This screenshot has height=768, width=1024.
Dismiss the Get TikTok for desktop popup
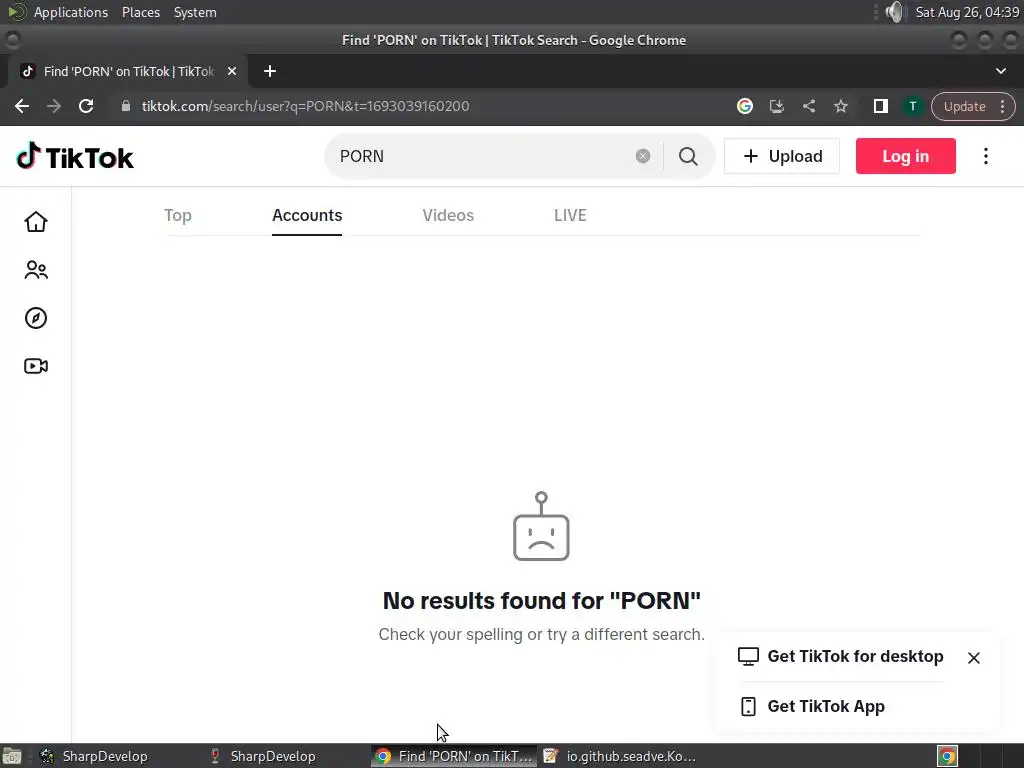tap(974, 658)
